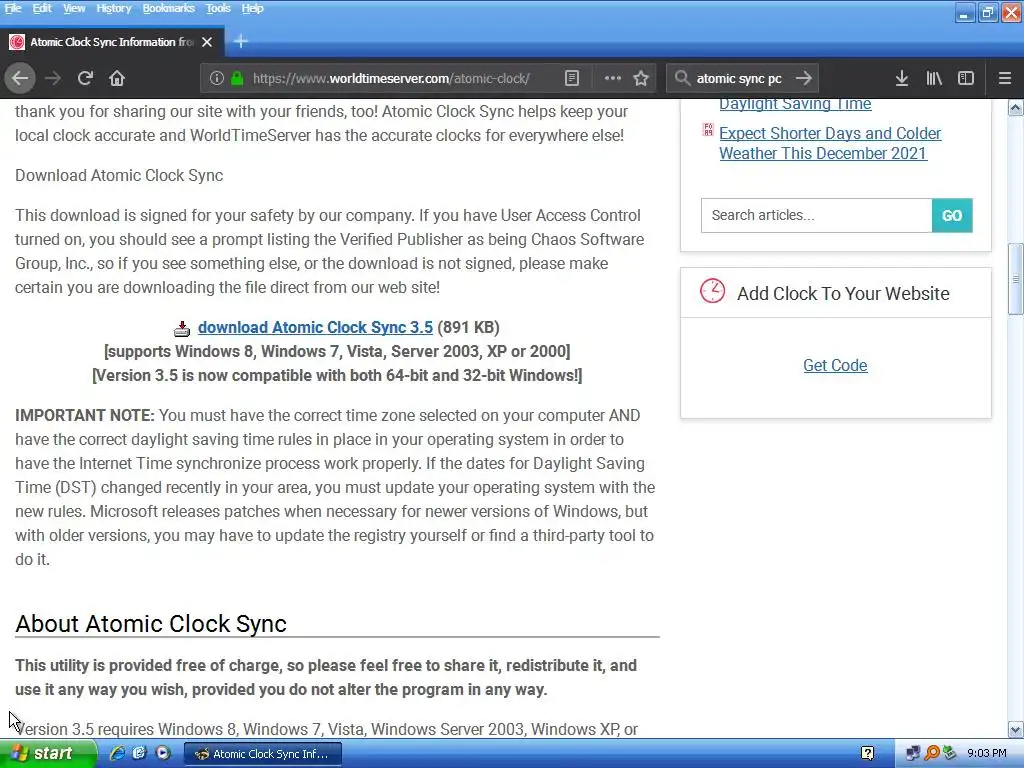1024x768 pixels.
Task: Close the Atomic Clock Sync tab
Action: click(x=207, y=42)
